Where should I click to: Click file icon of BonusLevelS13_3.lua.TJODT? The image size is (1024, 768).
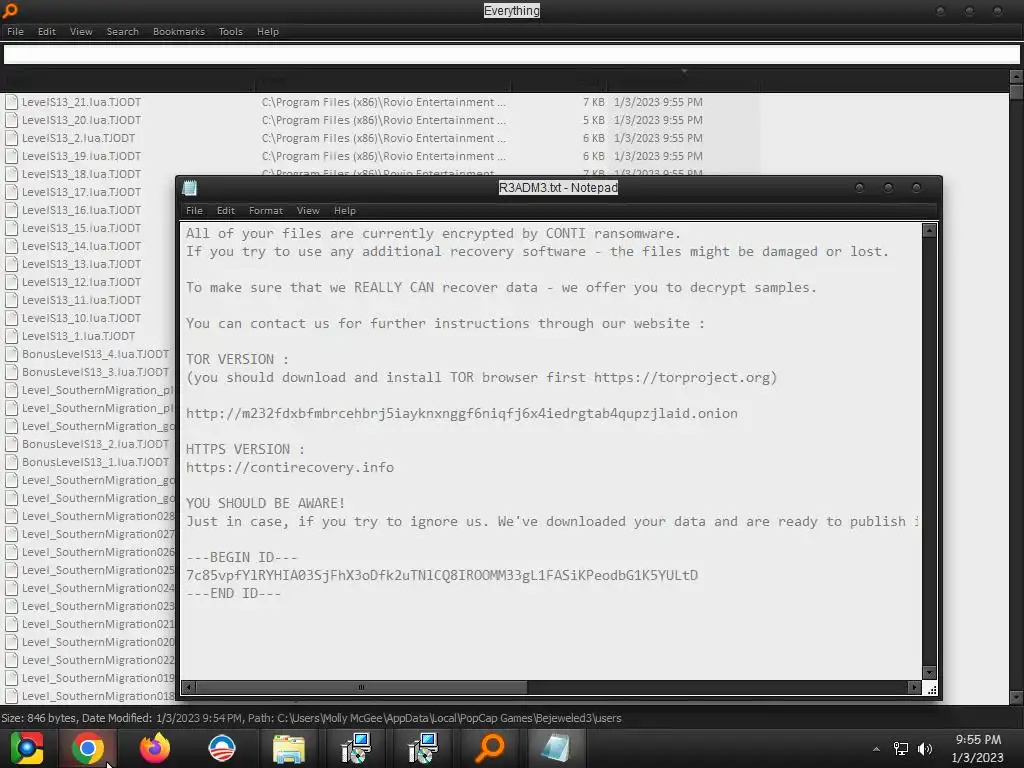(x=11, y=372)
